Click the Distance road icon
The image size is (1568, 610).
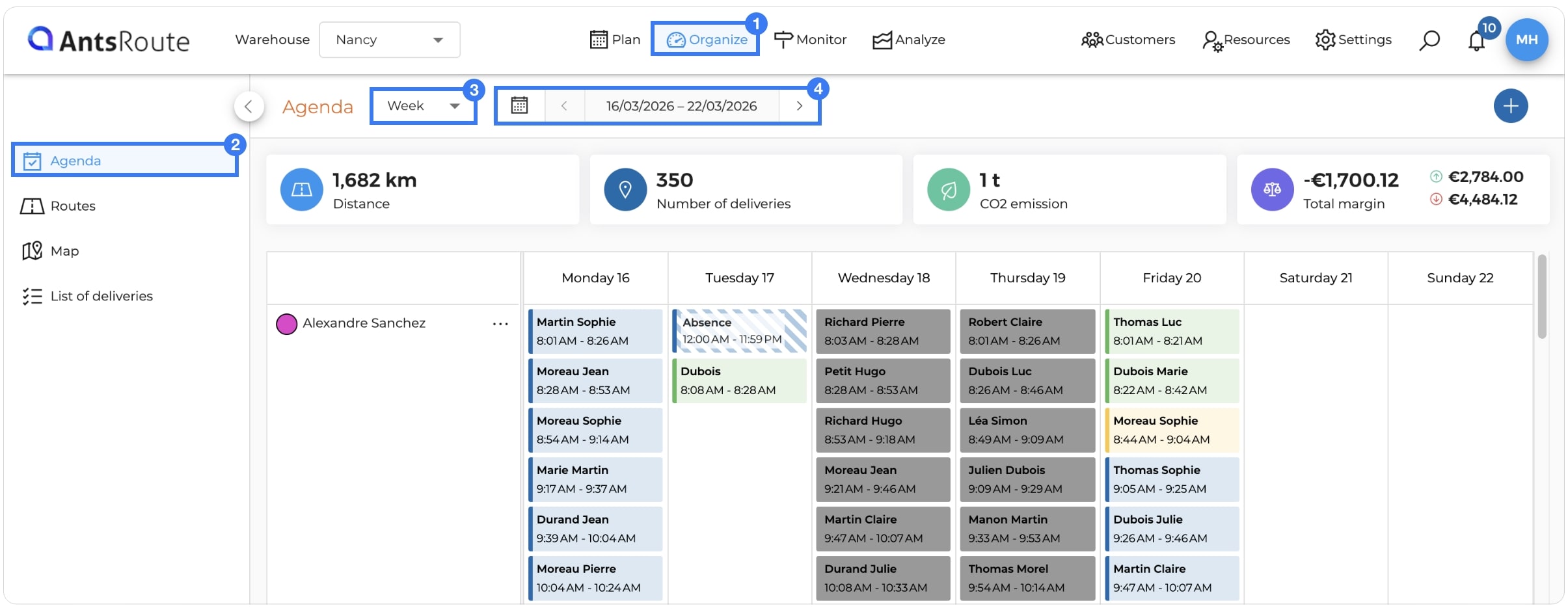pos(302,189)
